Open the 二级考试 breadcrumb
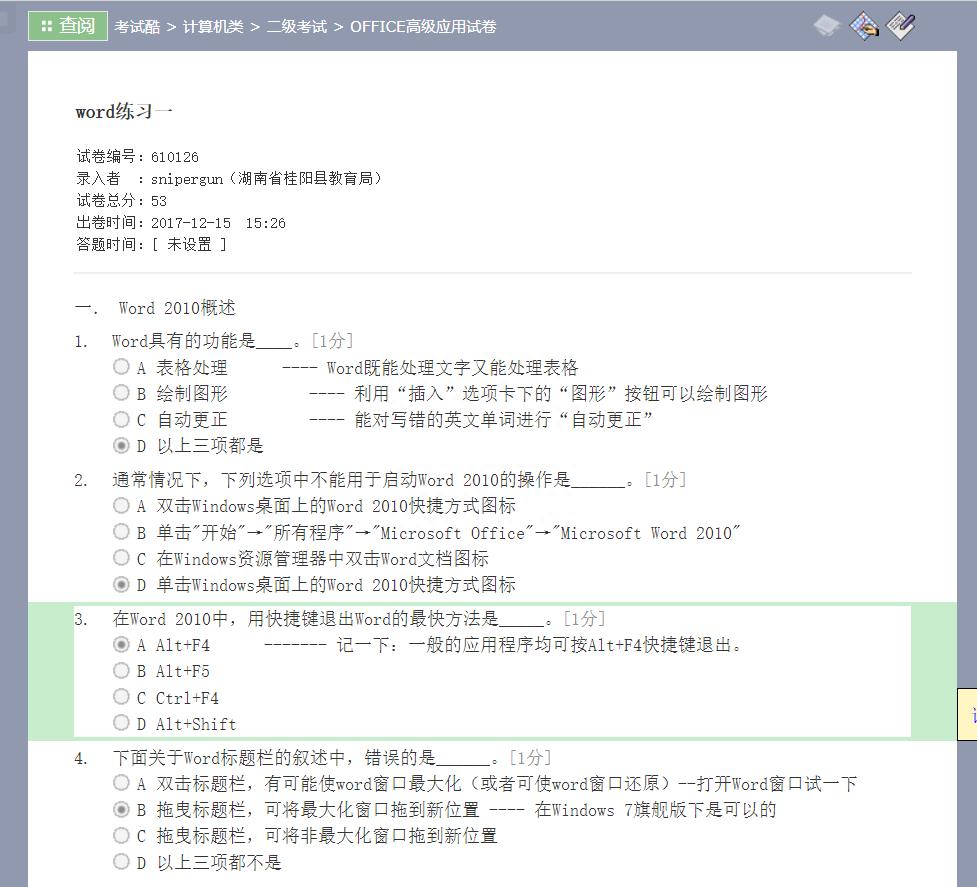Screen dimensions: 977x887 tap(297, 27)
